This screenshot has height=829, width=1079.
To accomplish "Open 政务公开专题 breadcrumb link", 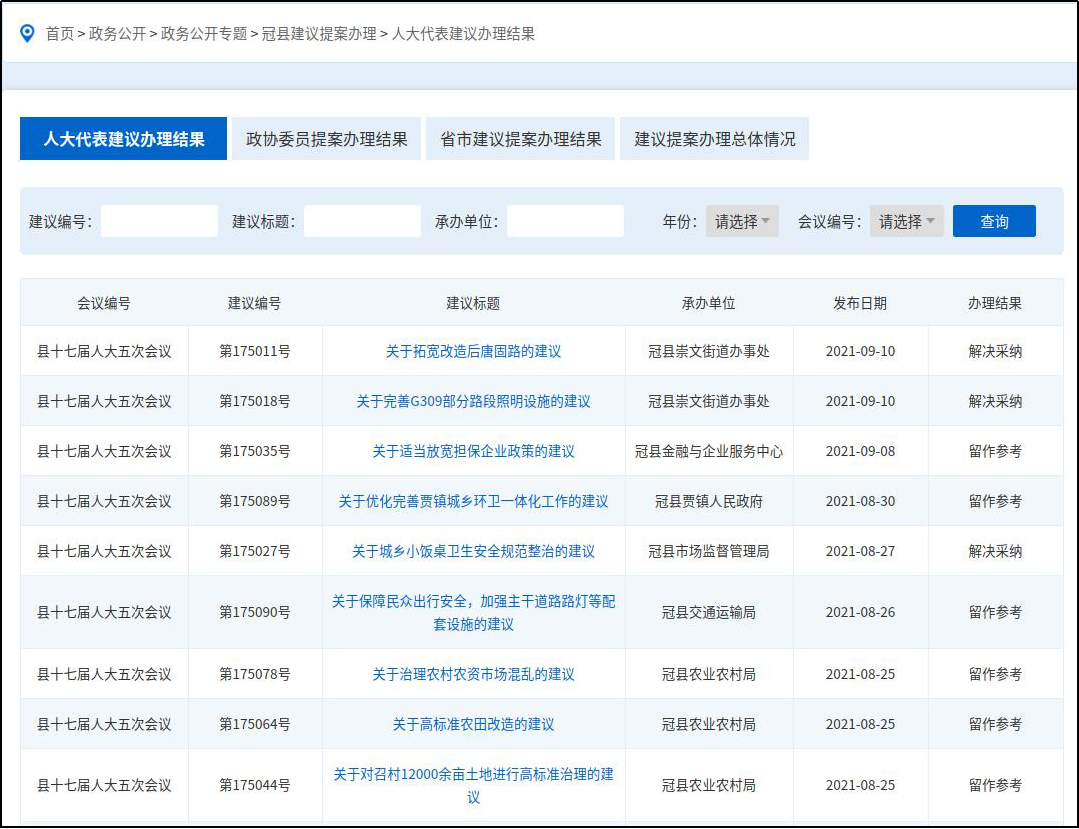I will click(x=204, y=34).
